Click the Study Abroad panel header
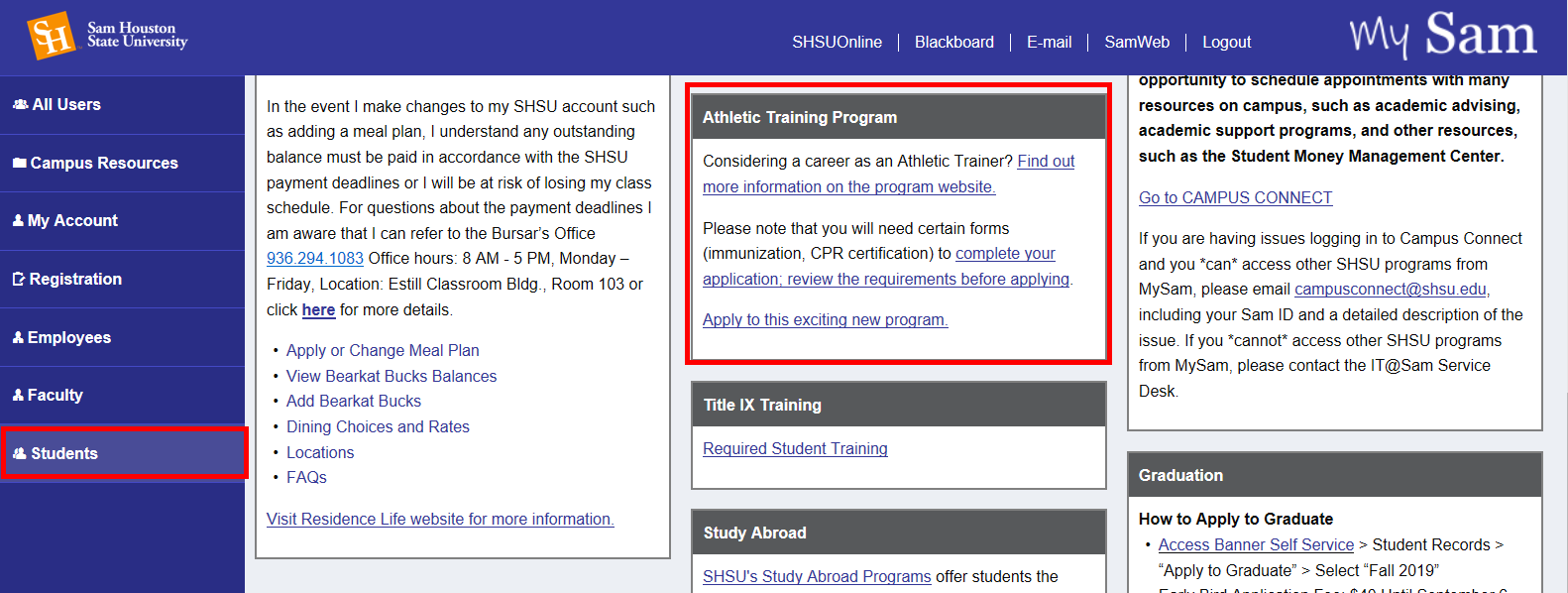Viewport: 1568px width, 593px height. coord(899,533)
